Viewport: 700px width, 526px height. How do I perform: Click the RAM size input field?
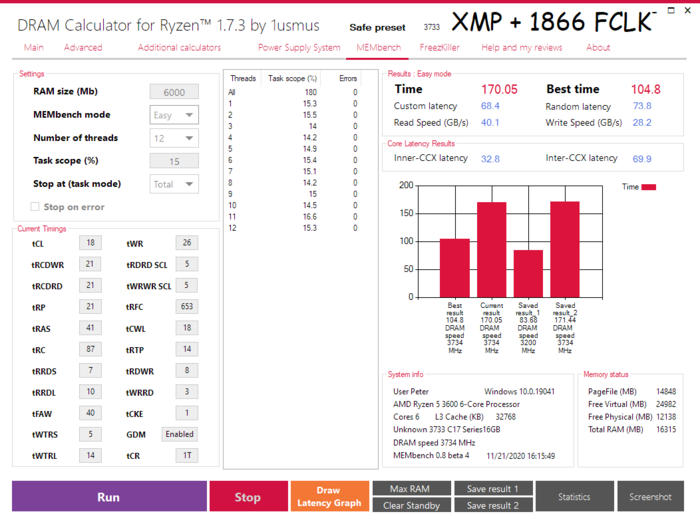coord(174,92)
